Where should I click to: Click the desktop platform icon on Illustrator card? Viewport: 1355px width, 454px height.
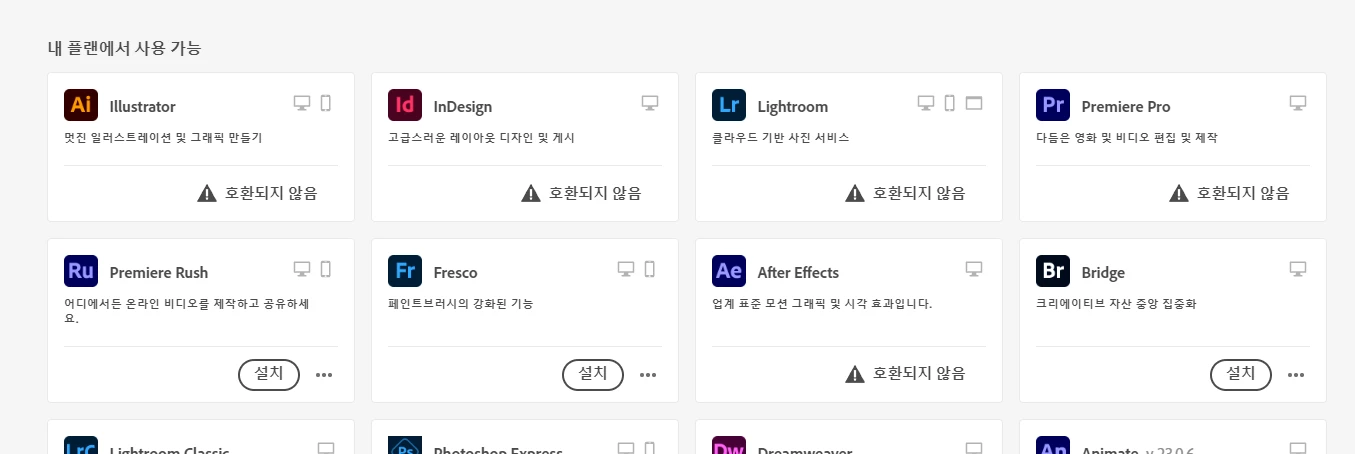(302, 103)
